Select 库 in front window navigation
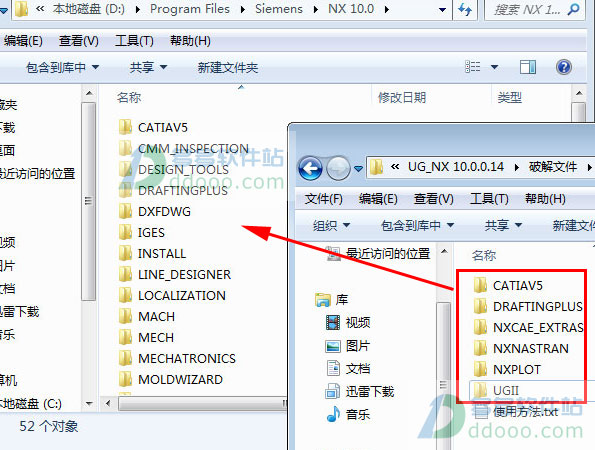The height and width of the screenshot is (450, 595). (331, 300)
